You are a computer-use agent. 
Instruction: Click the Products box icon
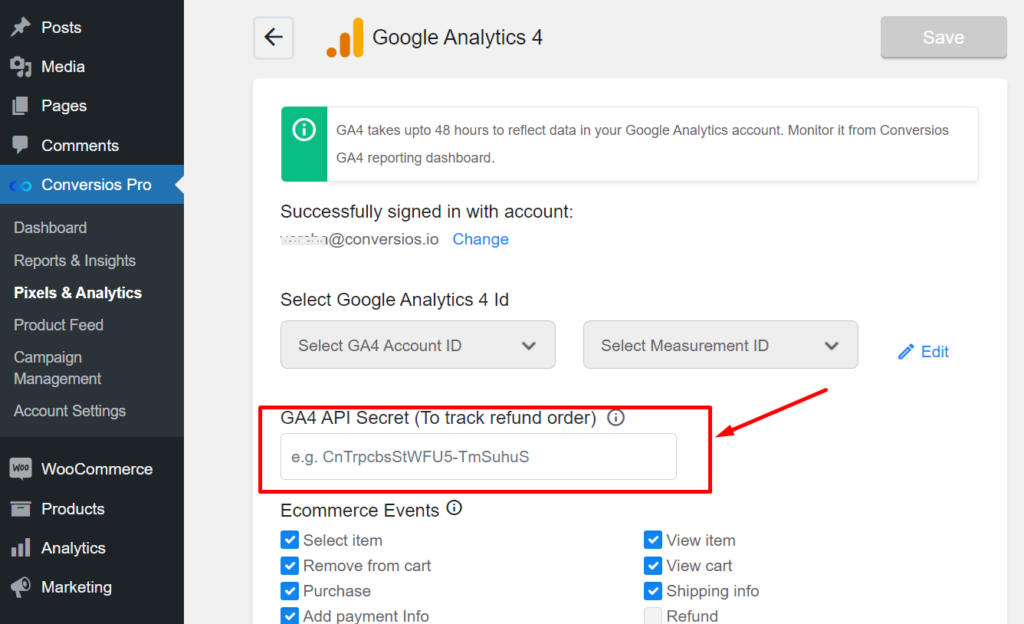pos(21,508)
